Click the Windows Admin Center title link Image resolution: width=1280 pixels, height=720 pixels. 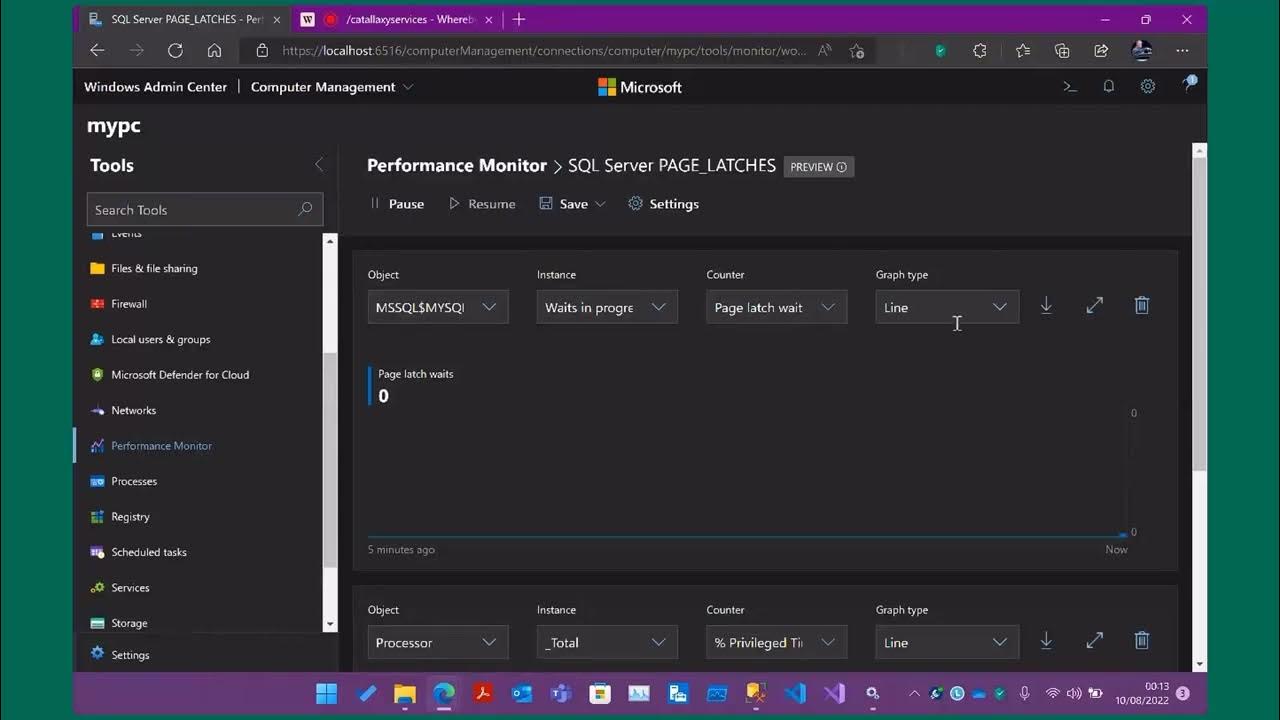pyautogui.click(x=155, y=87)
